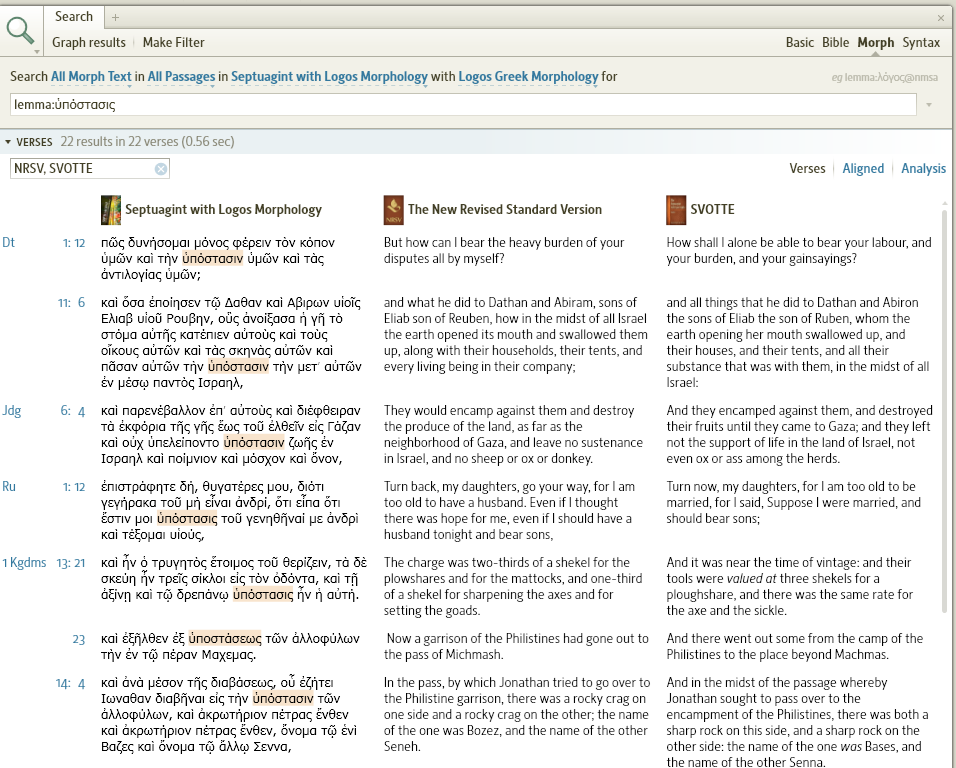
Task: Show results in Verses view
Action: point(807,169)
